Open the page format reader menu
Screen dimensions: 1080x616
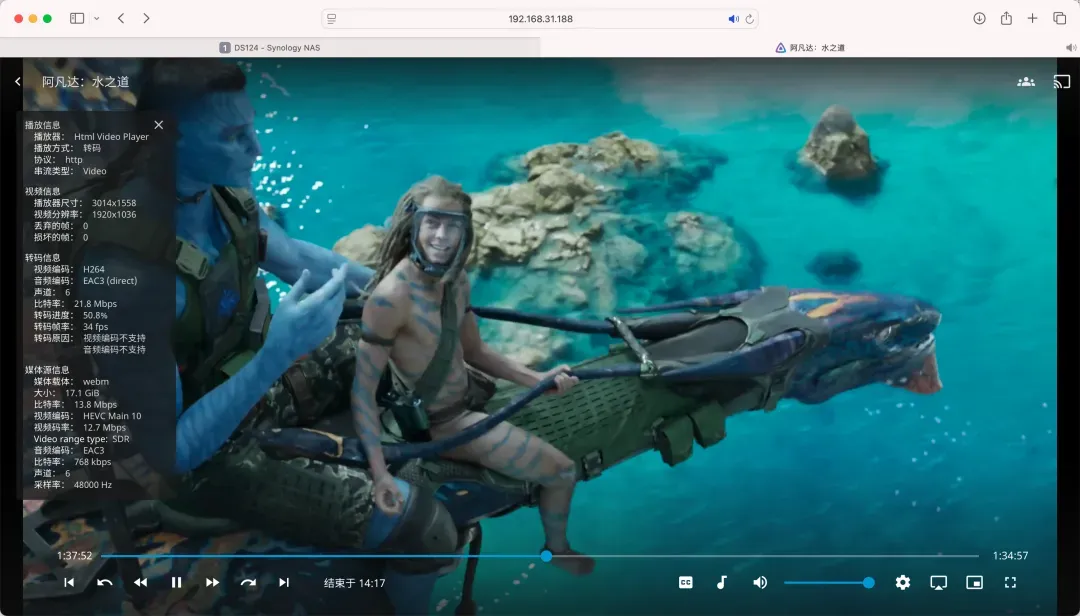331,19
